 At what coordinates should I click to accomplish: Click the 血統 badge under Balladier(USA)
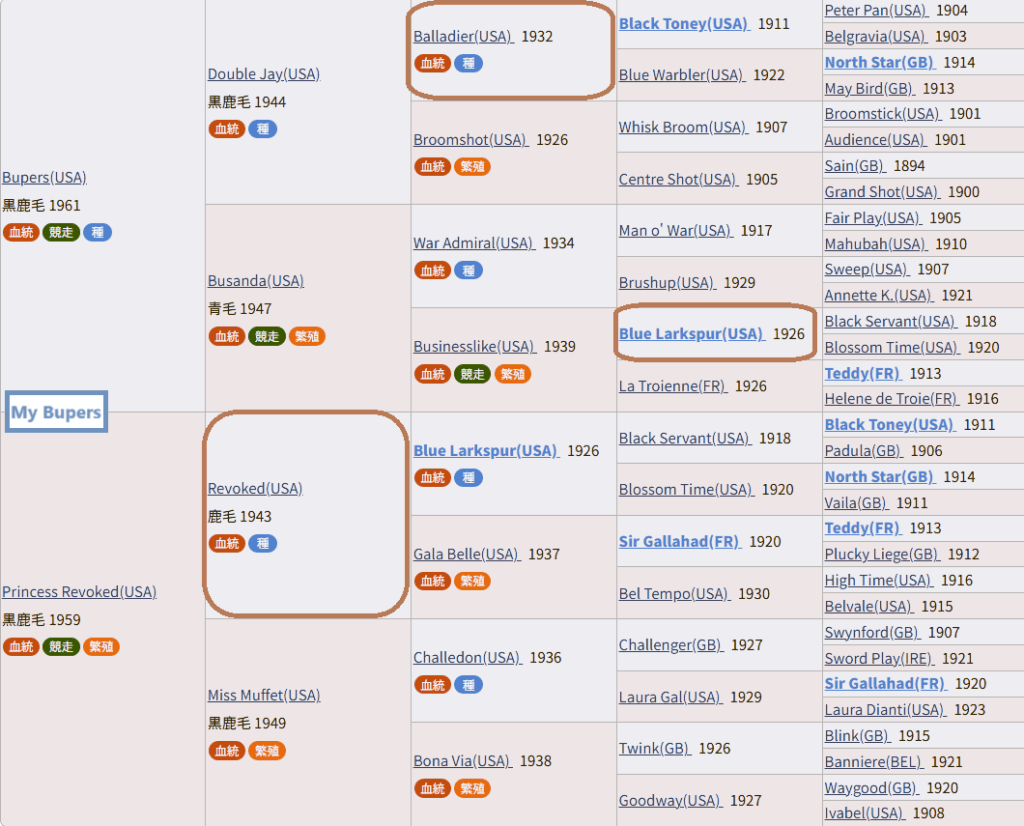tap(432, 63)
